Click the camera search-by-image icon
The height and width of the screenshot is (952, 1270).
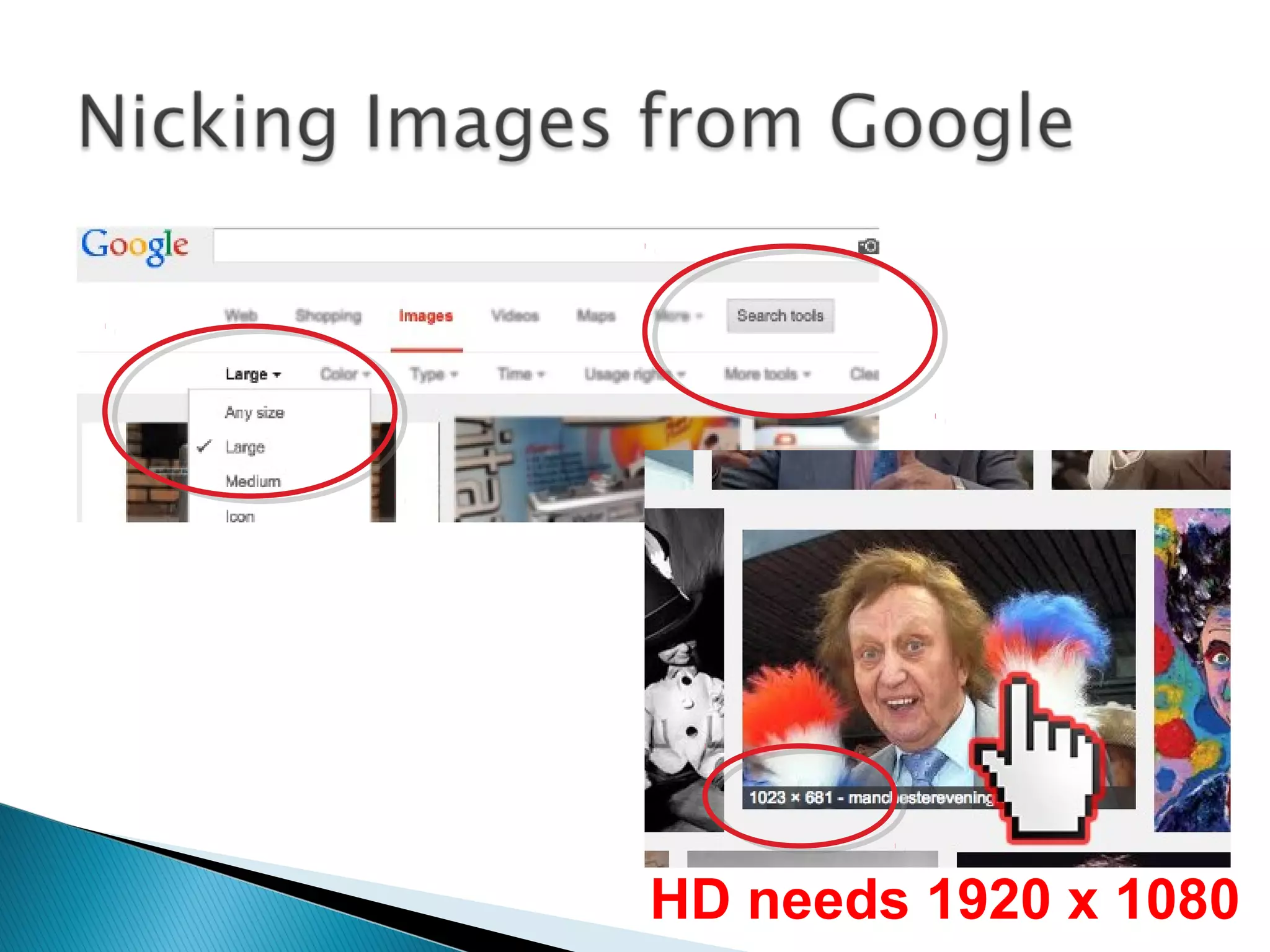point(868,247)
